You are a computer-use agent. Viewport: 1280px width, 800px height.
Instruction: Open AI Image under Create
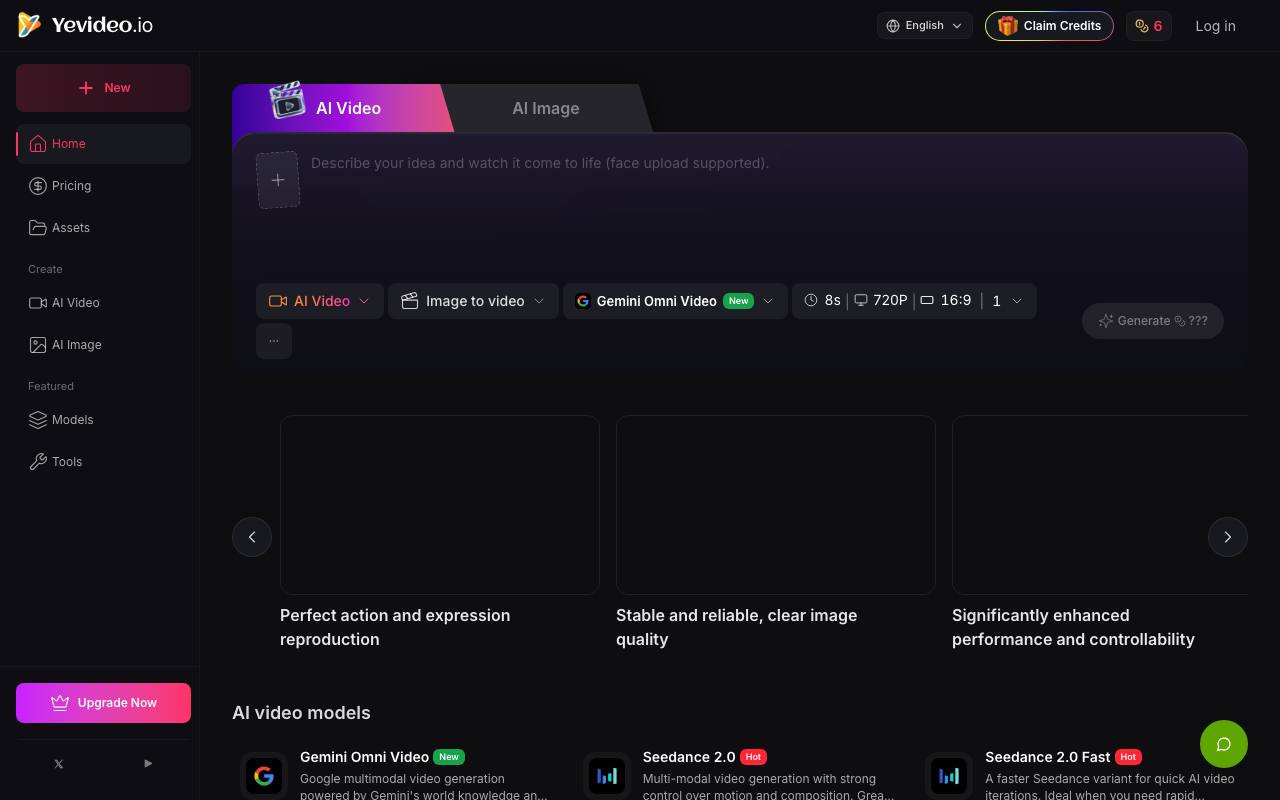104,345
